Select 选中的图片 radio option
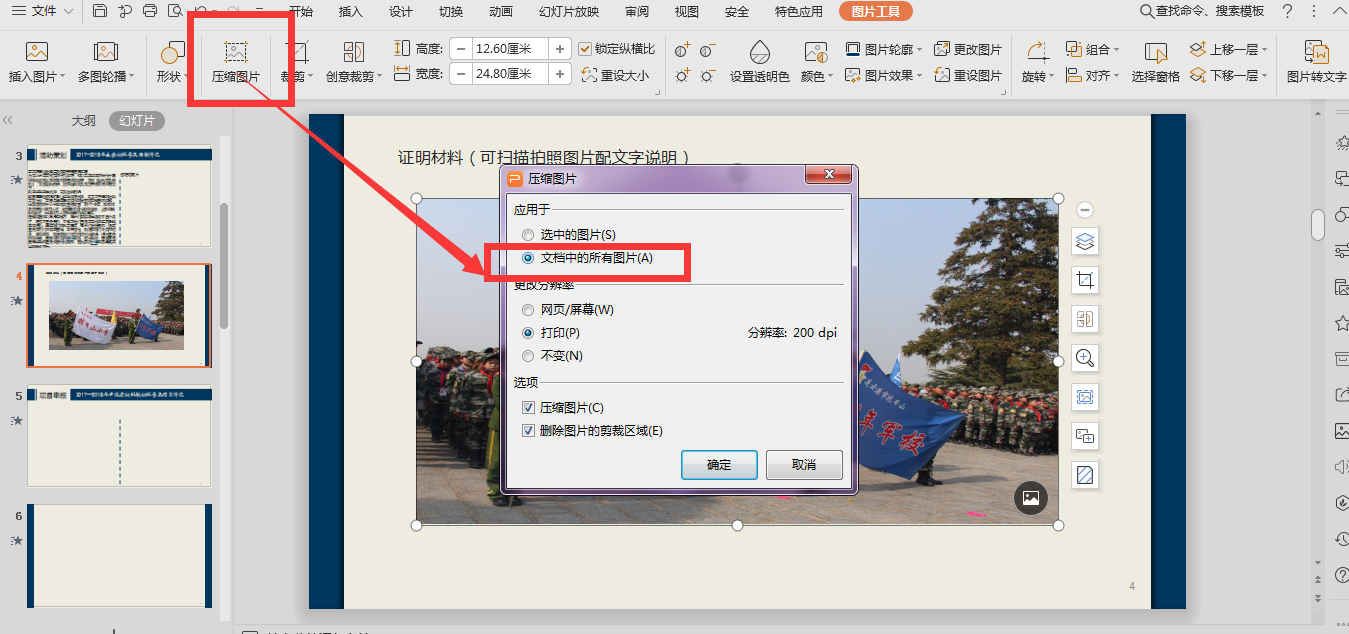The width and height of the screenshot is (1349, 634). [529, 235]
